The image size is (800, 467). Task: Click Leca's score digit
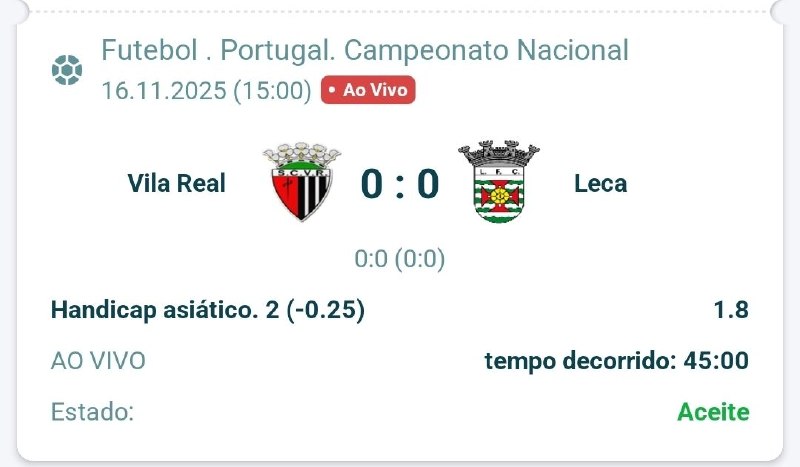point(428,184)
